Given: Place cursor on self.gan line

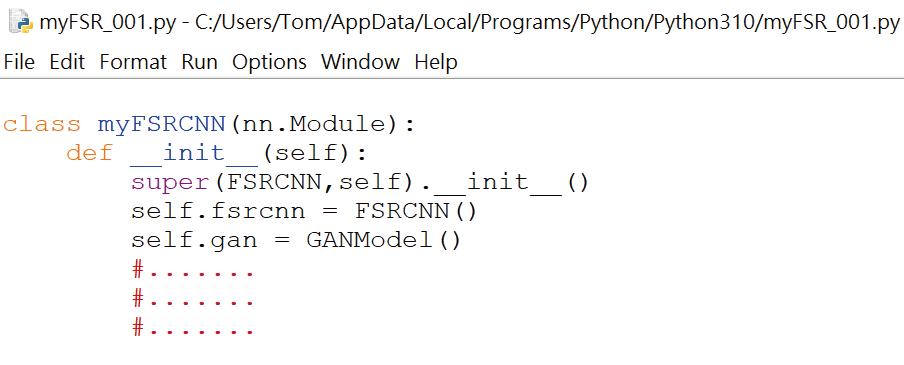Looking at the screenshot, I should (296, 240).
